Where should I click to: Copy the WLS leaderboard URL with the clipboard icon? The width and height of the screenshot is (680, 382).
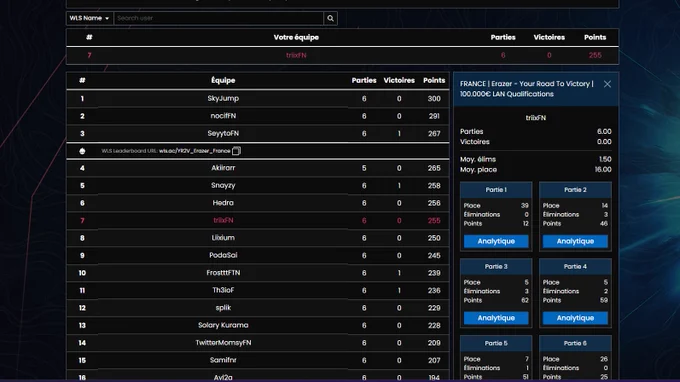pos(236,151)
